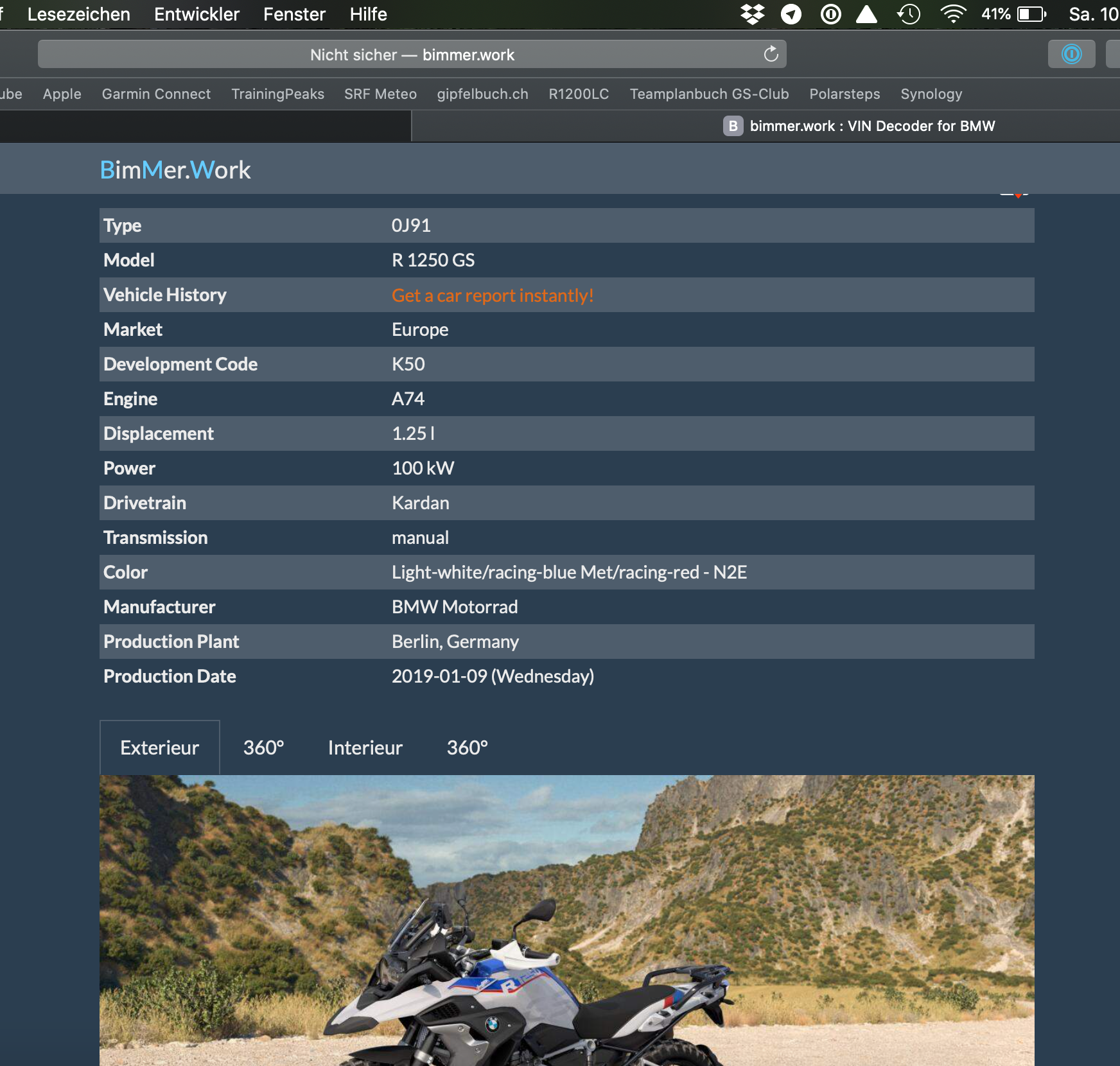Open 1Password icon in macOS menu bar

pyautogui.click(x=830, y=14)
